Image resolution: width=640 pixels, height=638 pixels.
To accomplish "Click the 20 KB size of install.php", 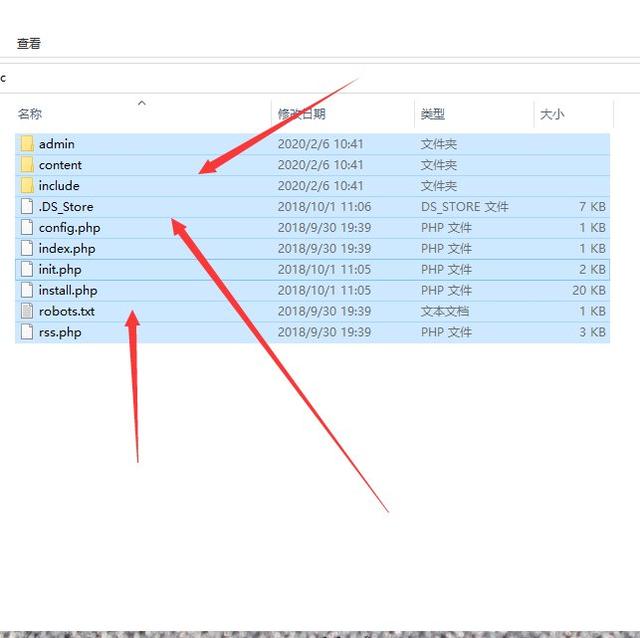I will (589, 291).
